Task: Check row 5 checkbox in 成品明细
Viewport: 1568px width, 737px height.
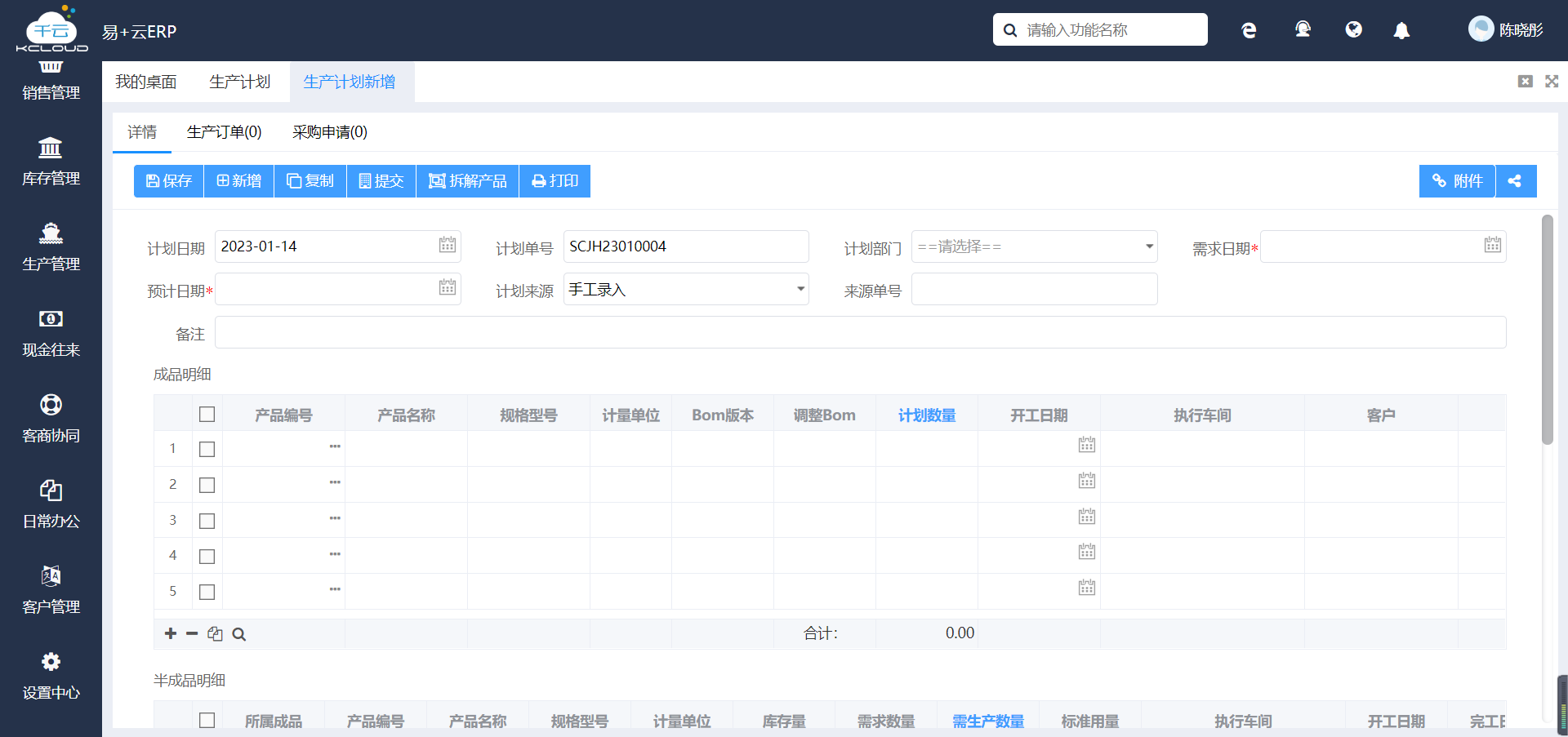Action: click(x=207, y=593)
